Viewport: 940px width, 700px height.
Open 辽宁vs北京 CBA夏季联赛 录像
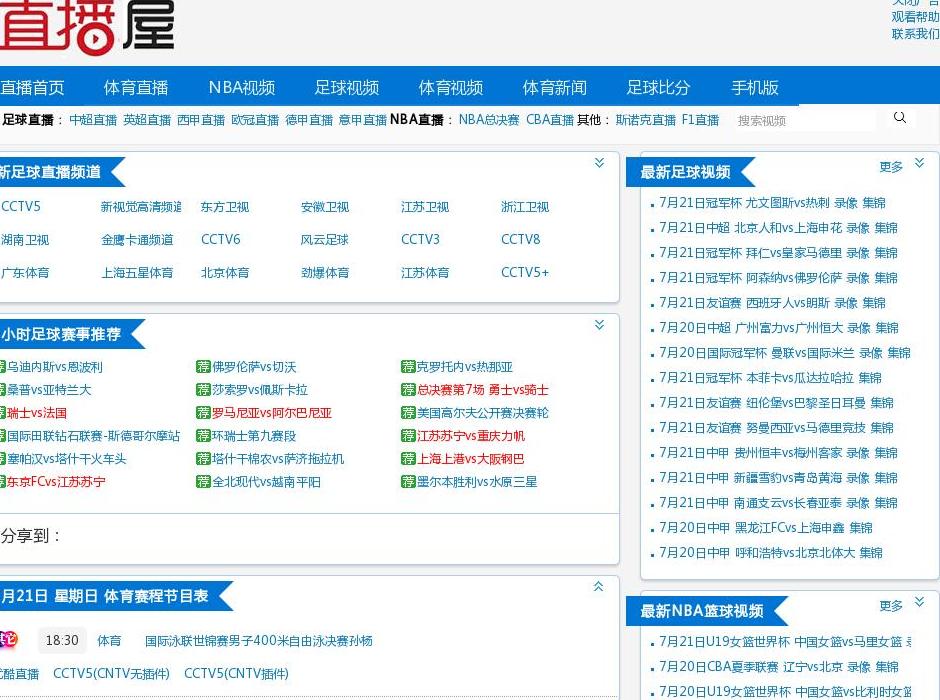[858, 667]
